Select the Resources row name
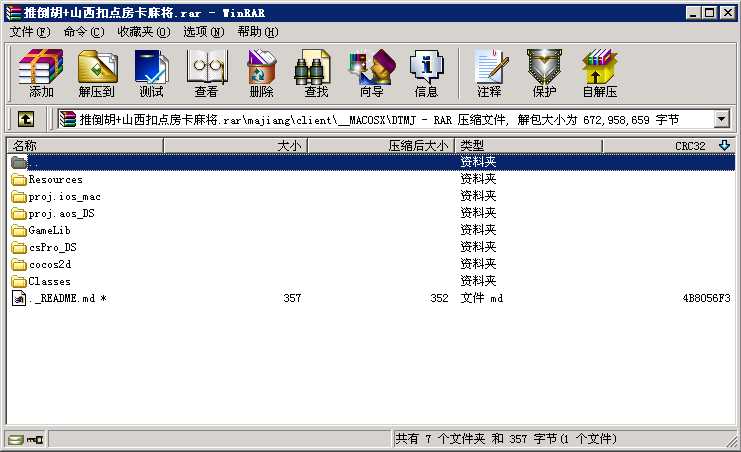This screenshot has width=741, height=452. [55, 180]
